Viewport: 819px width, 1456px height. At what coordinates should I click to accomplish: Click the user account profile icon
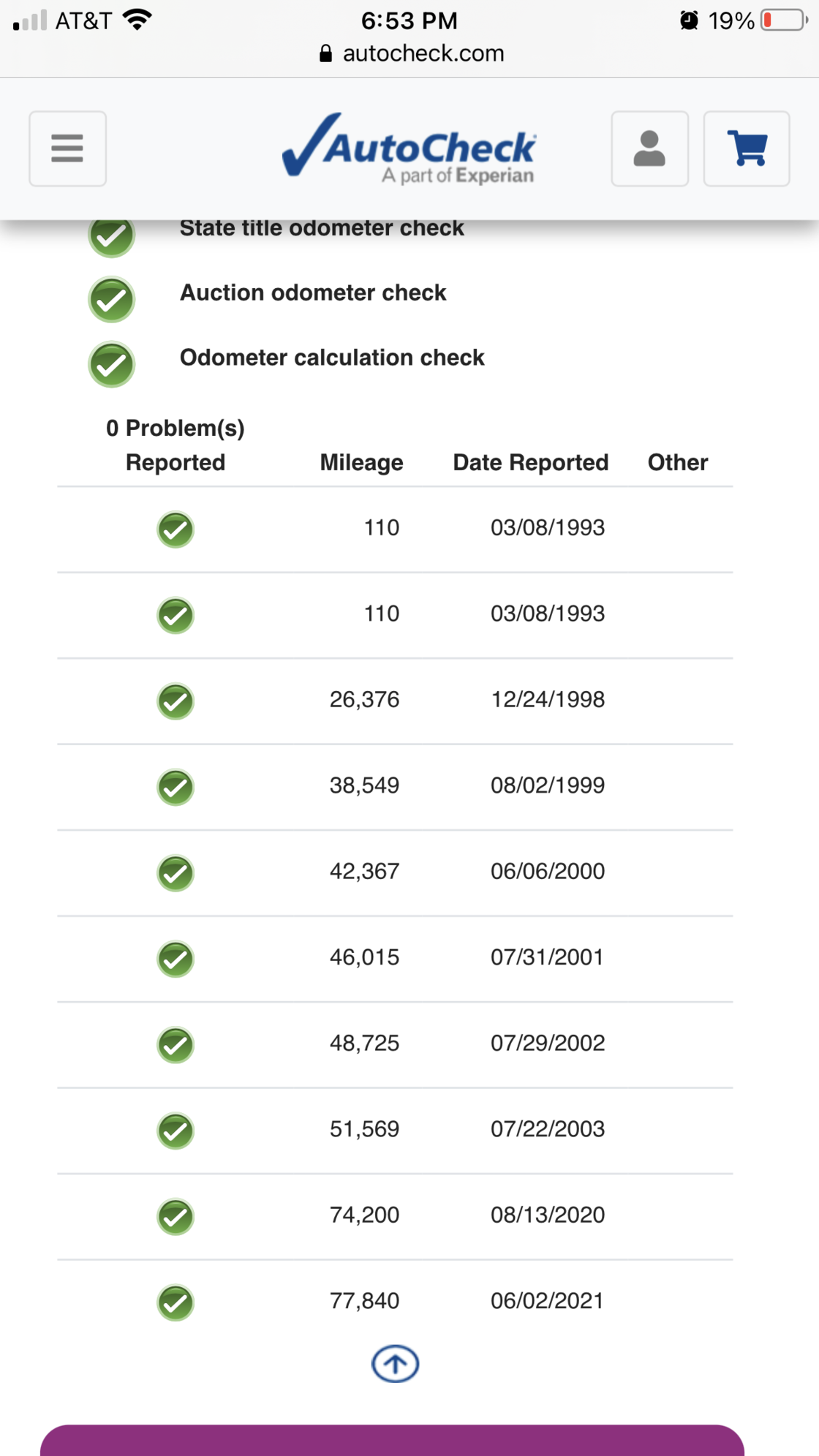pyautogui.click(x=649, y=148)
